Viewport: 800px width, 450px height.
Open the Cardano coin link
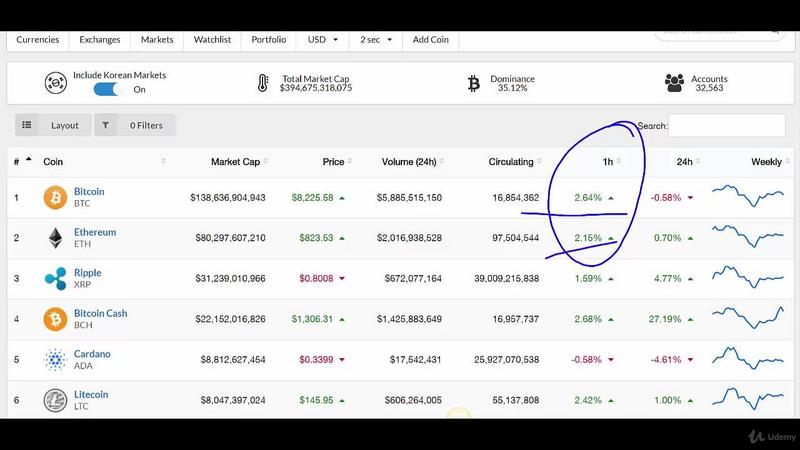(x=92, y=354)
